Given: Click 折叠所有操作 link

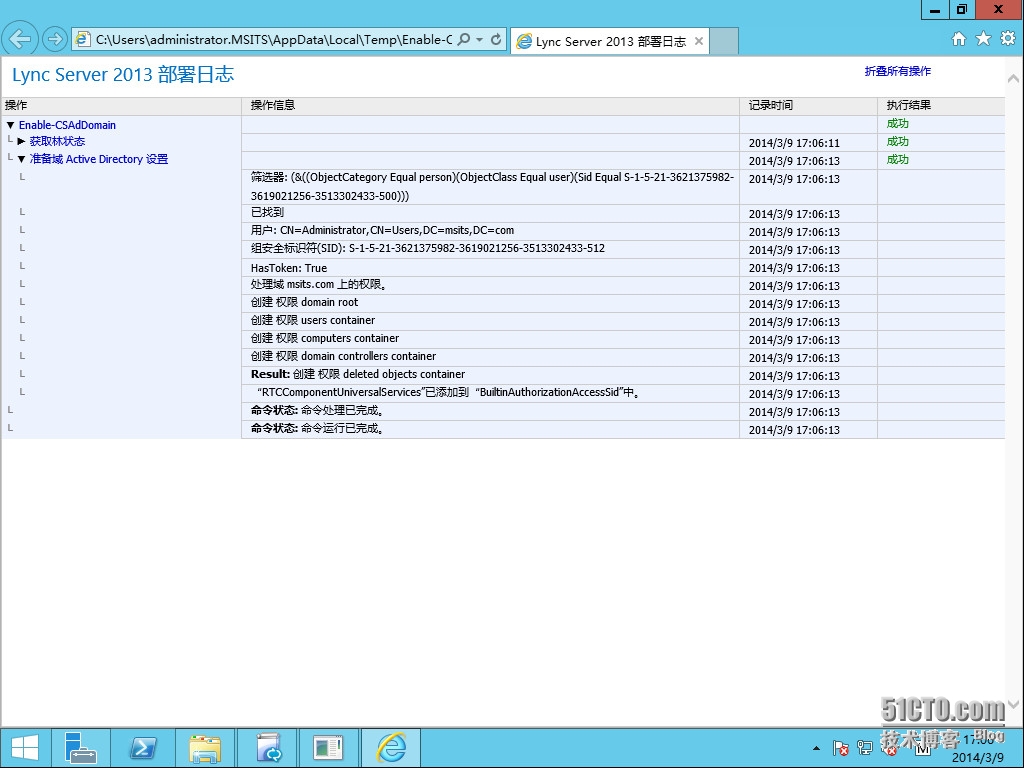Looking at the screenshot, I should coord(897,71).
